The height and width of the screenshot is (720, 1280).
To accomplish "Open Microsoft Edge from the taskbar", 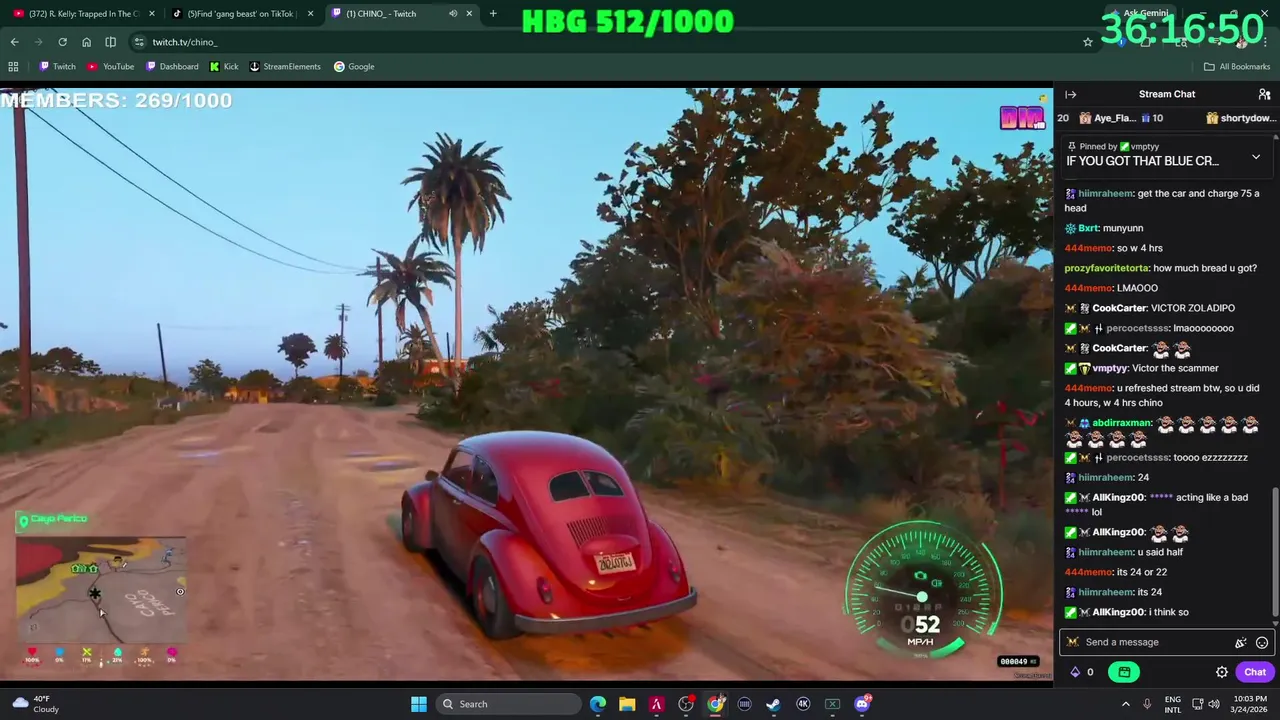I will [598, 704].
